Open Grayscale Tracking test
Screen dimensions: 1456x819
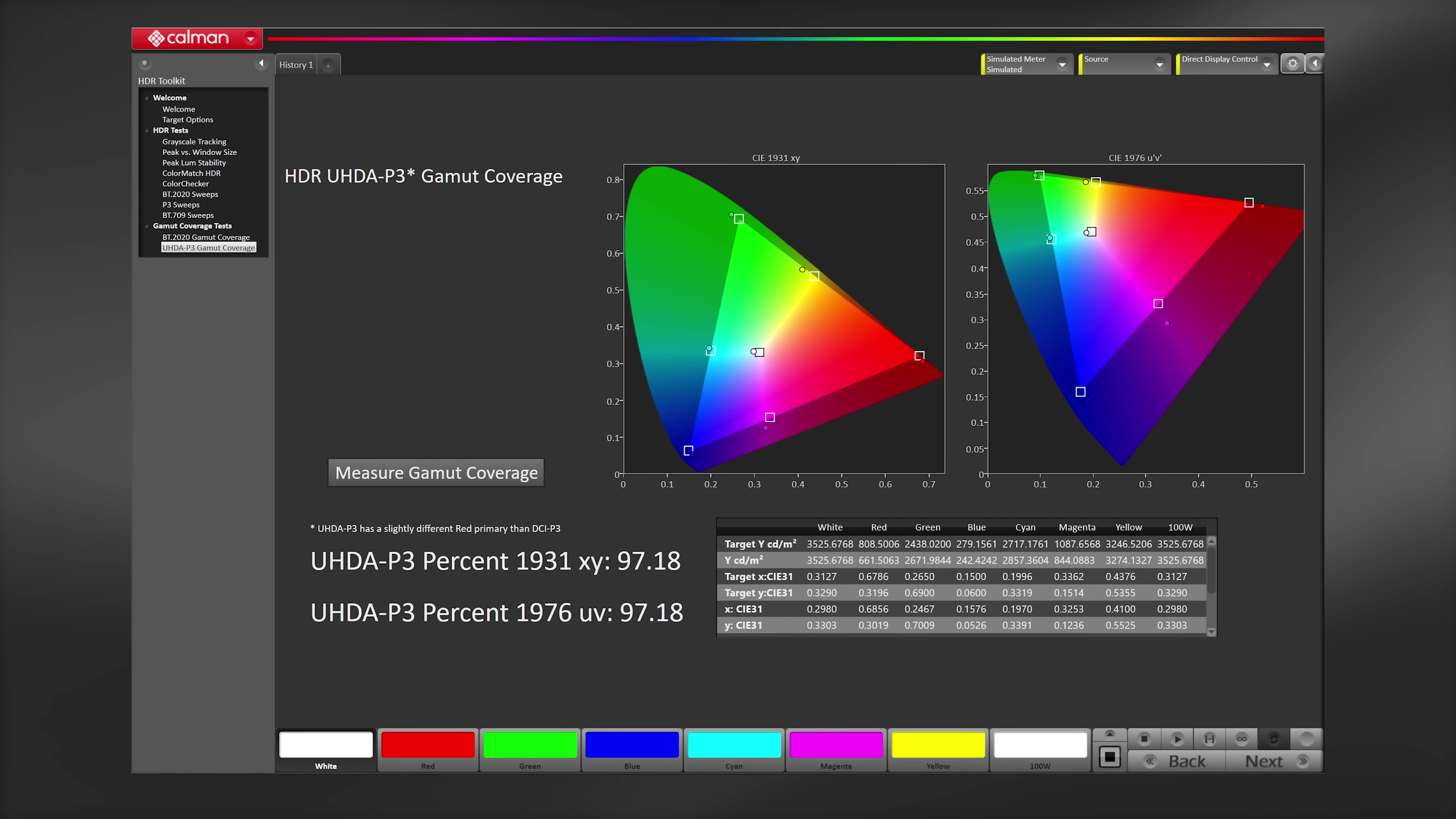point(194,141)
